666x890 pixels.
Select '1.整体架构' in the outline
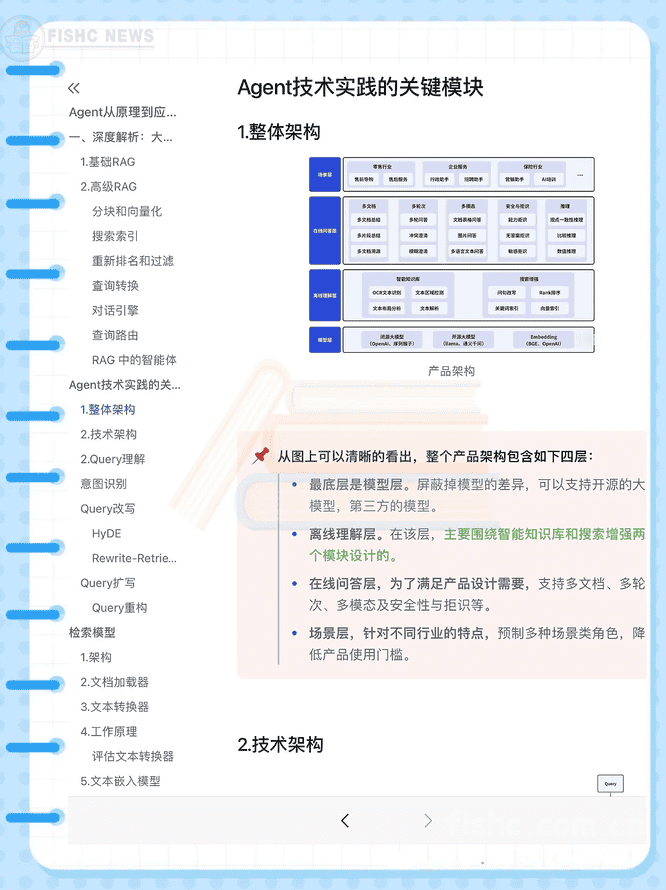coord(108,409)
